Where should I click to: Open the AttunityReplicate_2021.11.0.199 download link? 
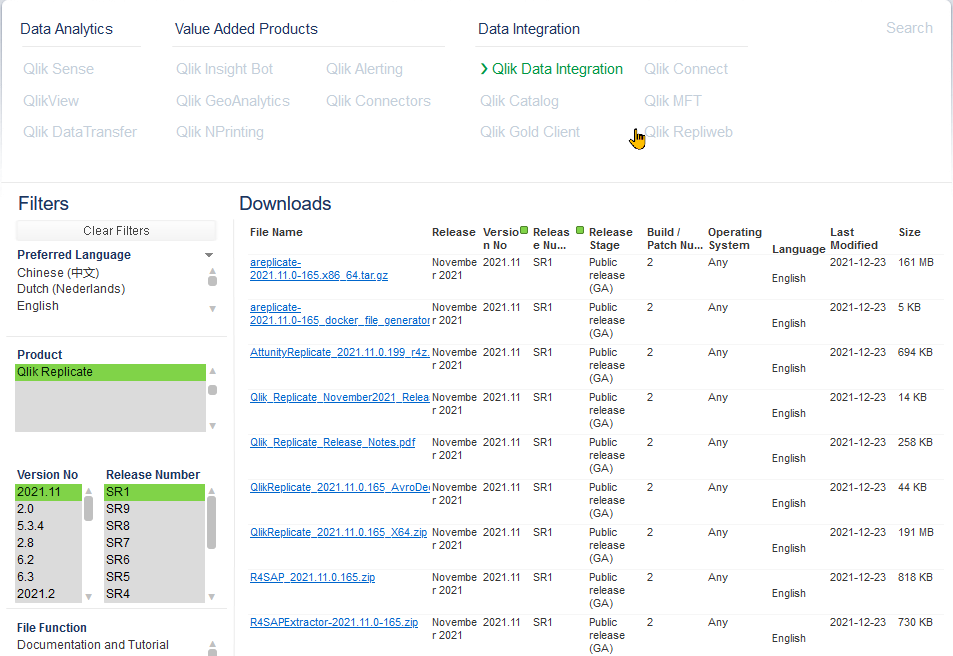[x=334, y=353]
